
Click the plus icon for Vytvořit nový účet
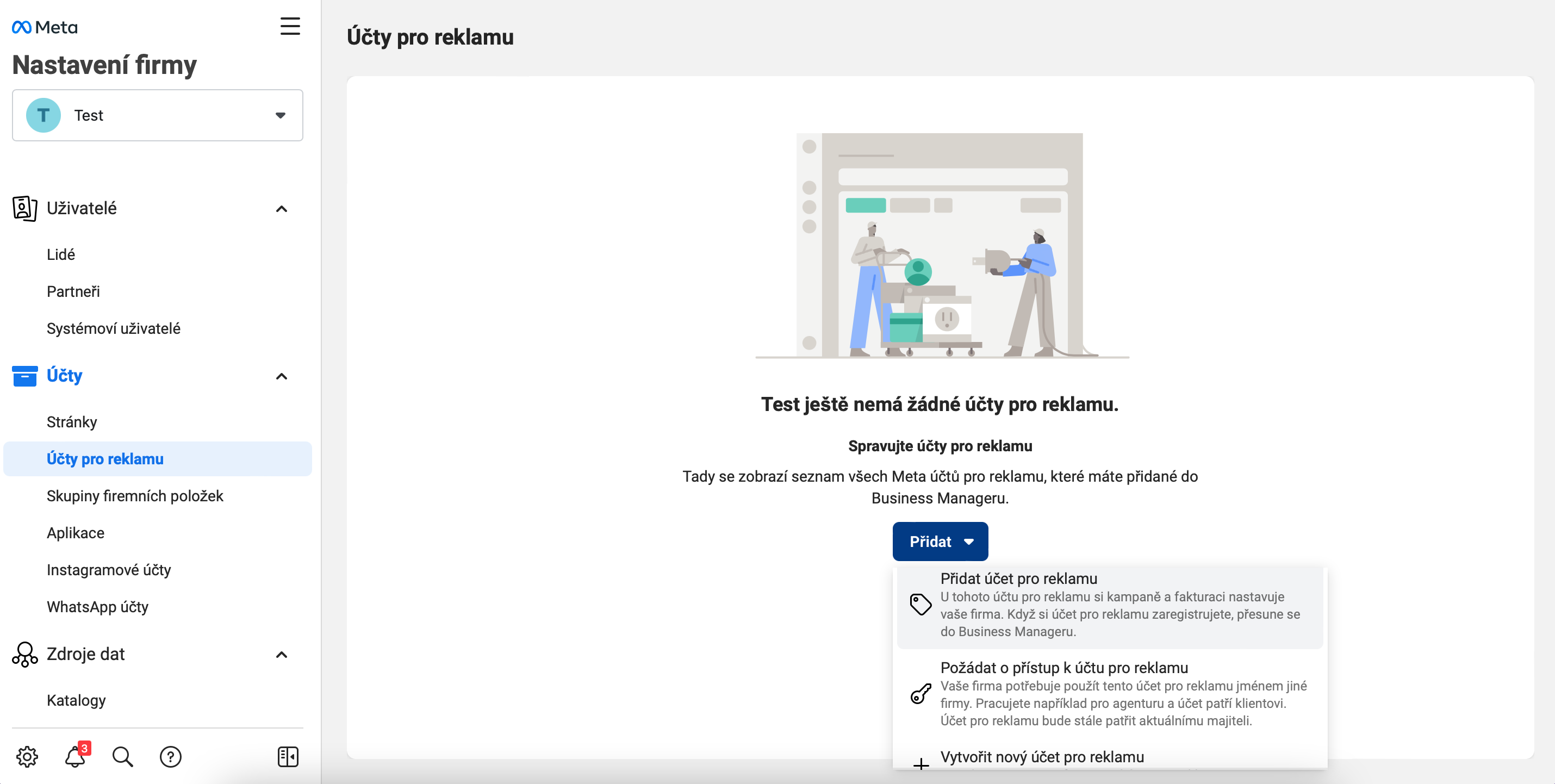[x=920, y=764]
